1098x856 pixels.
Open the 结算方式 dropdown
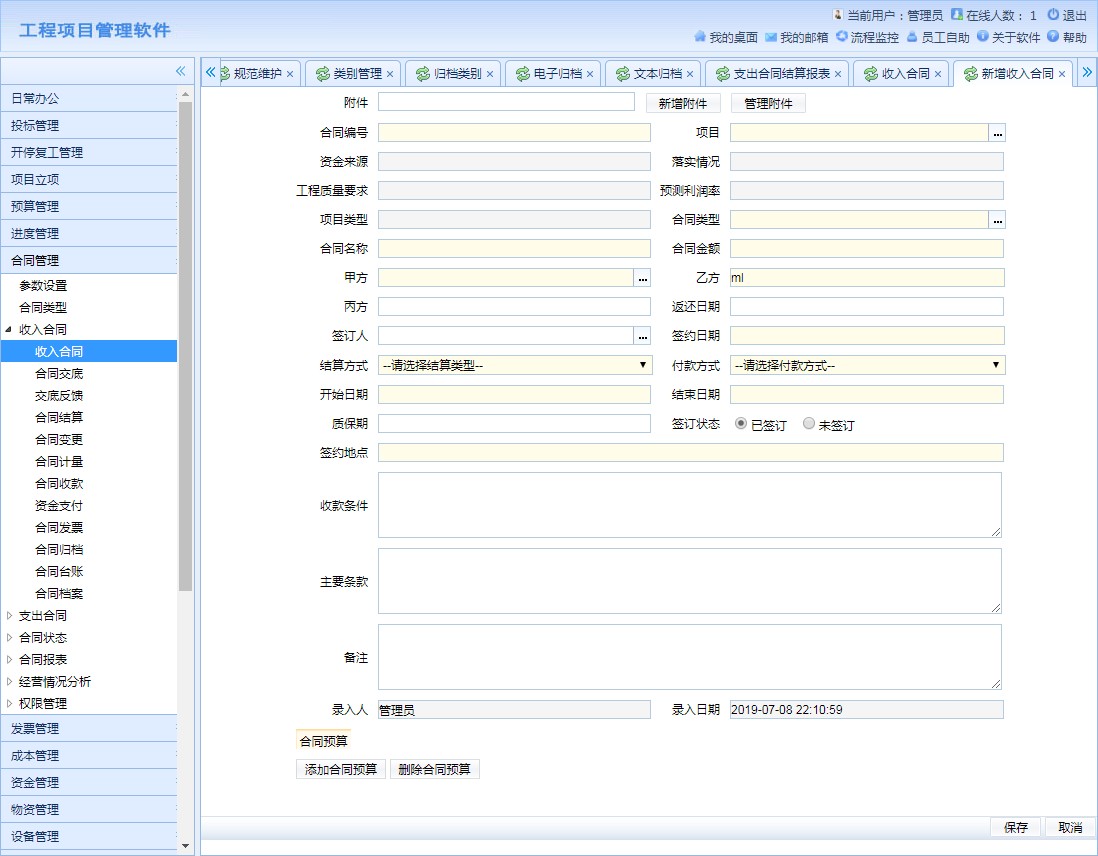click(515, 365)
